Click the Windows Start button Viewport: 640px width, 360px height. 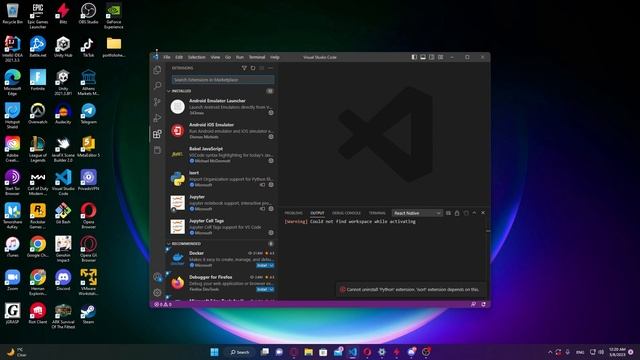coord(214,352)
